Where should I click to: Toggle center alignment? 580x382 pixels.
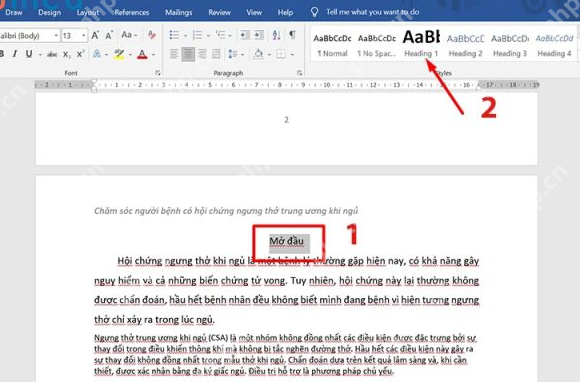point(188,54)
